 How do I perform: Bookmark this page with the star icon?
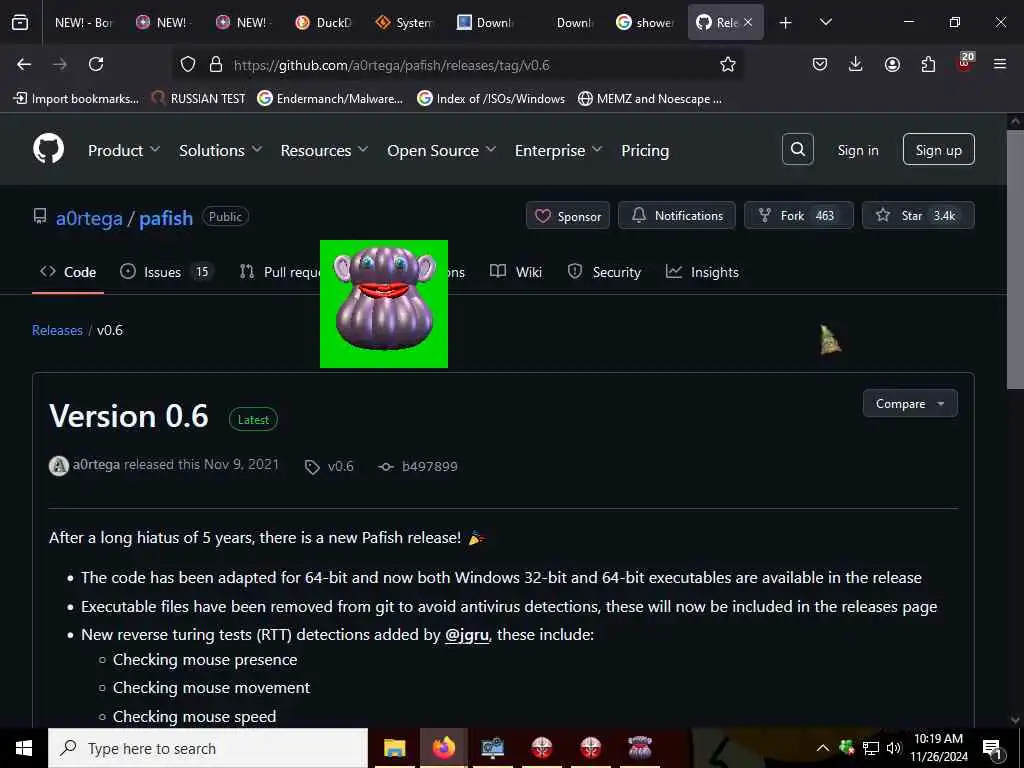(x=728, y=64)
